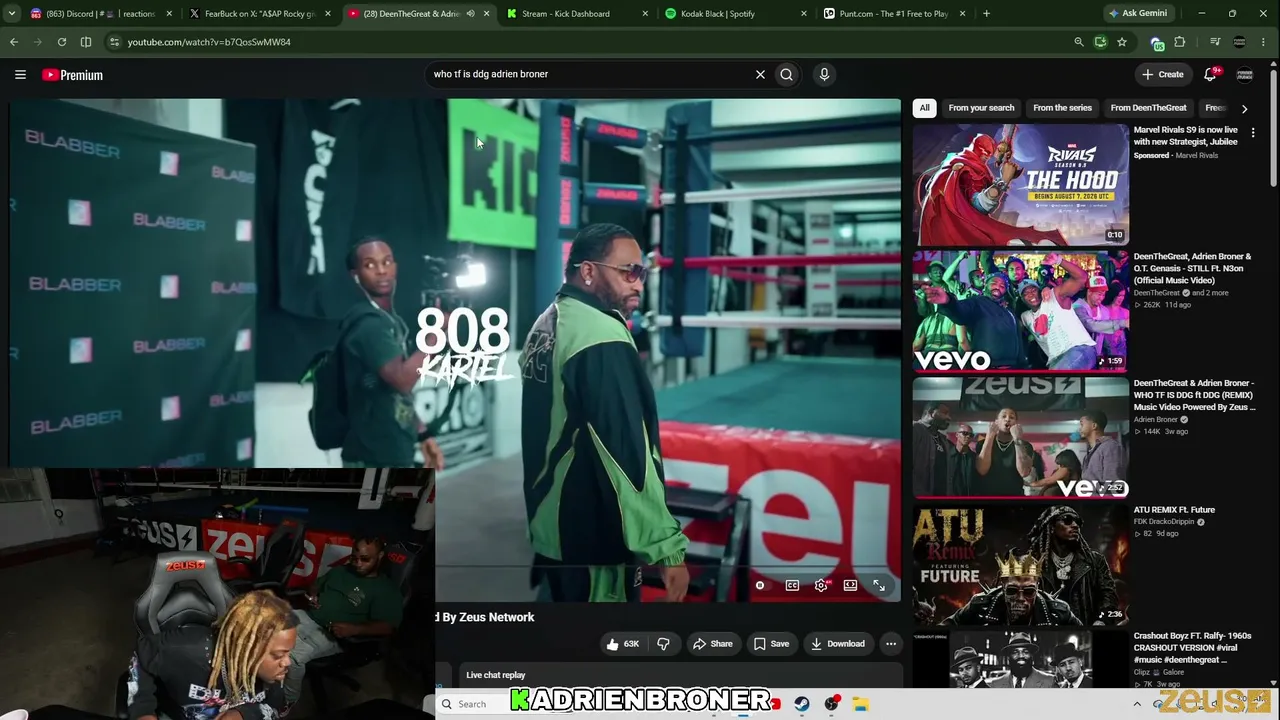Screen dimensions: 1280x720
Task: Dislike the video
Action: point(663,644)
